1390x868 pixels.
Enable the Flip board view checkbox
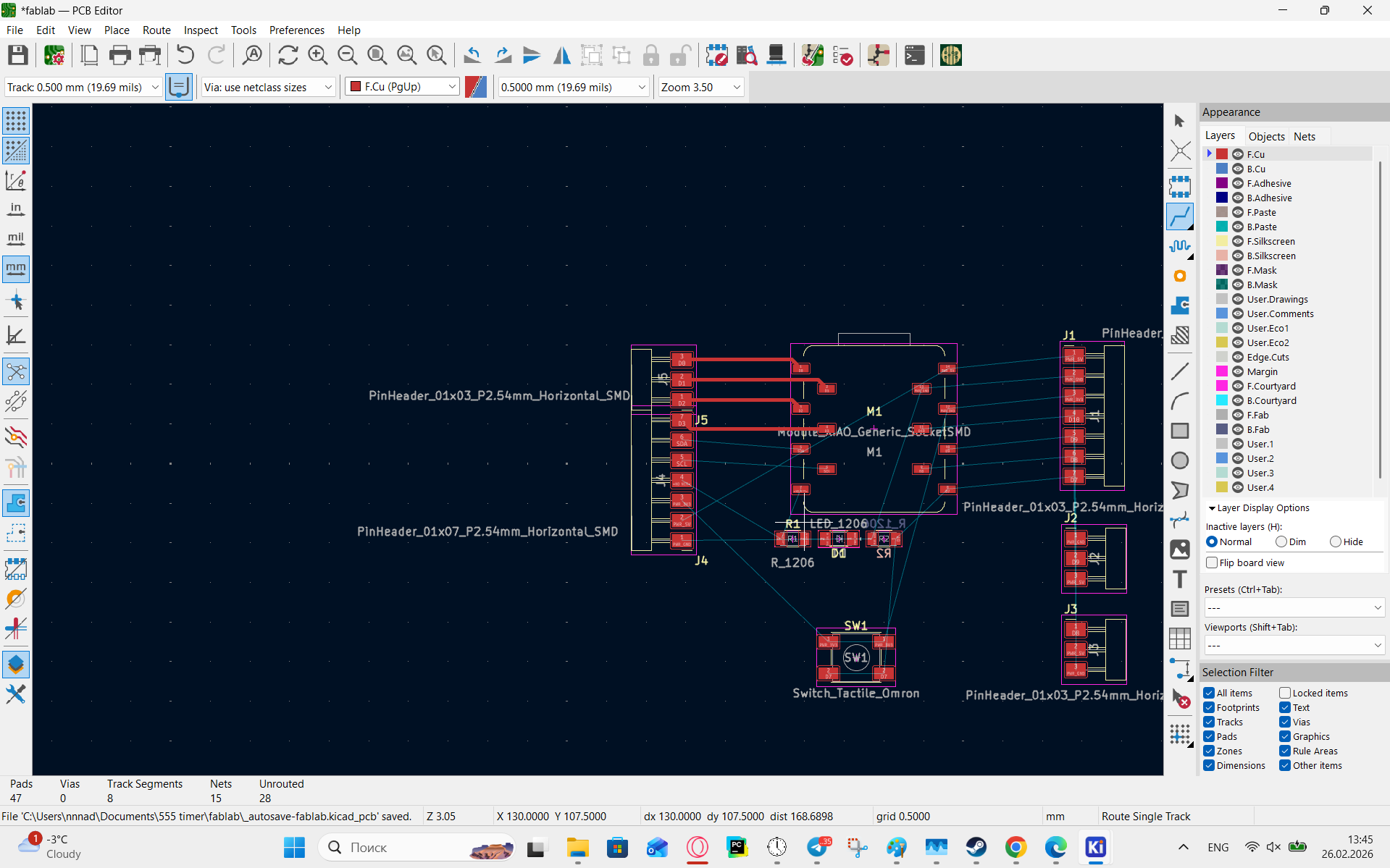point(1212,562)
